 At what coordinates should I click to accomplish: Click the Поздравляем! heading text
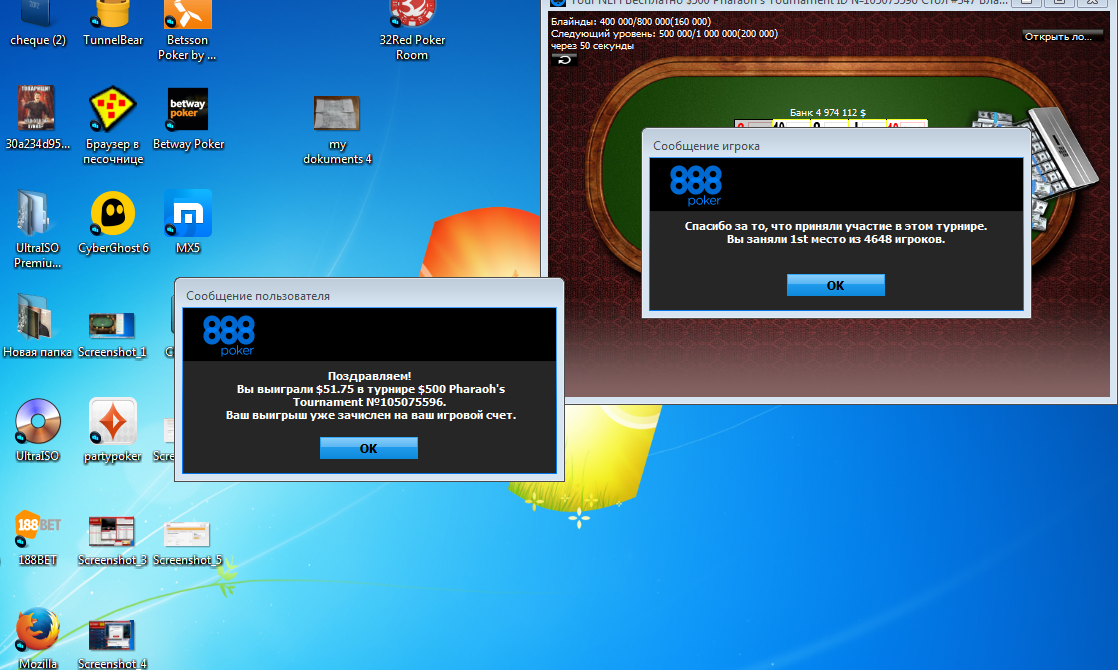pos(369,376)
